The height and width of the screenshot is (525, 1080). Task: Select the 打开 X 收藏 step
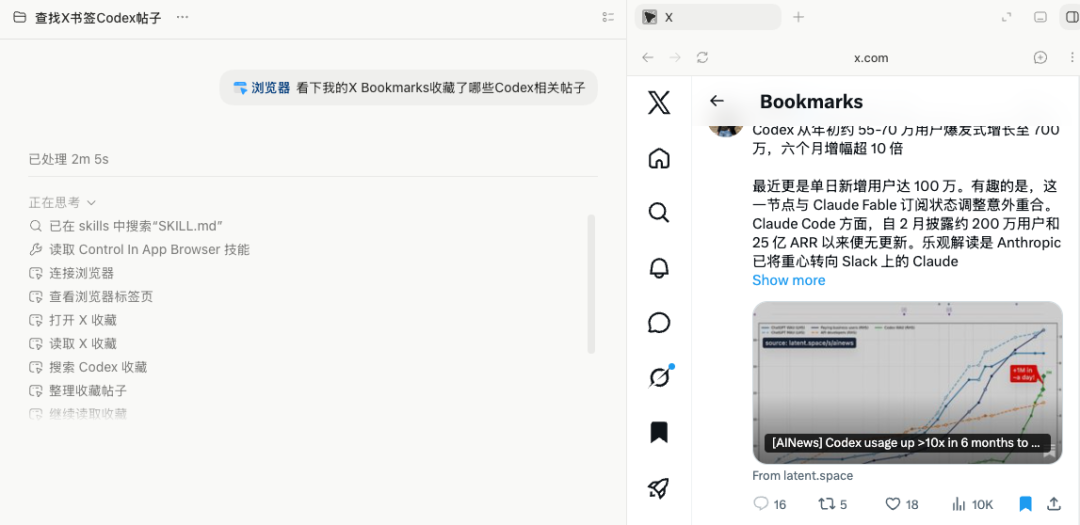point(73,320)
